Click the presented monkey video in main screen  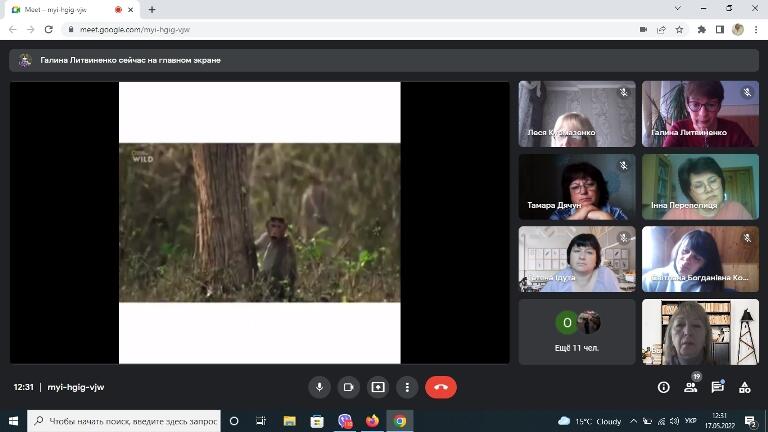[x=260, y=222]
